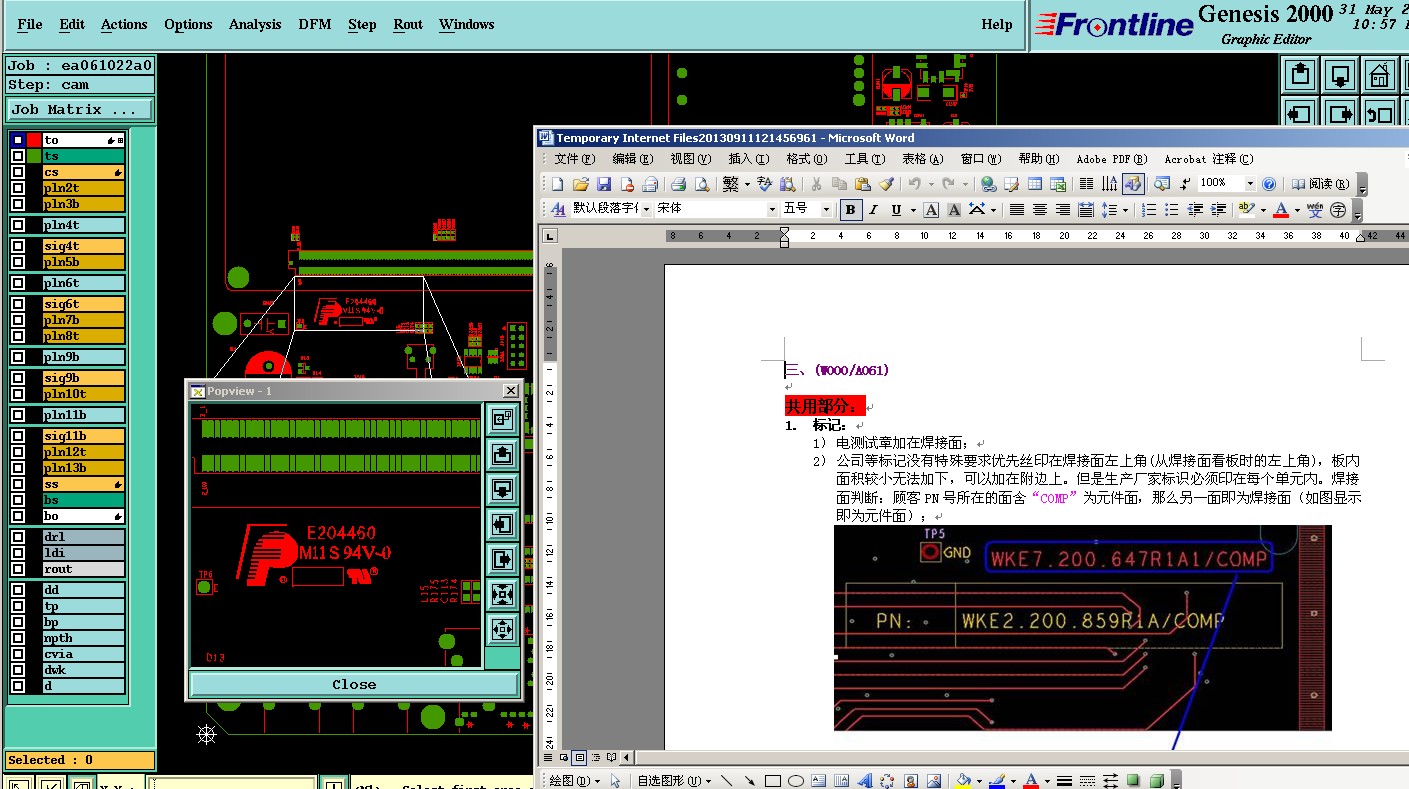This screenshot has width=1409, height=789.
Task: Click Popview pan-left icon
Action: [502, 524]
